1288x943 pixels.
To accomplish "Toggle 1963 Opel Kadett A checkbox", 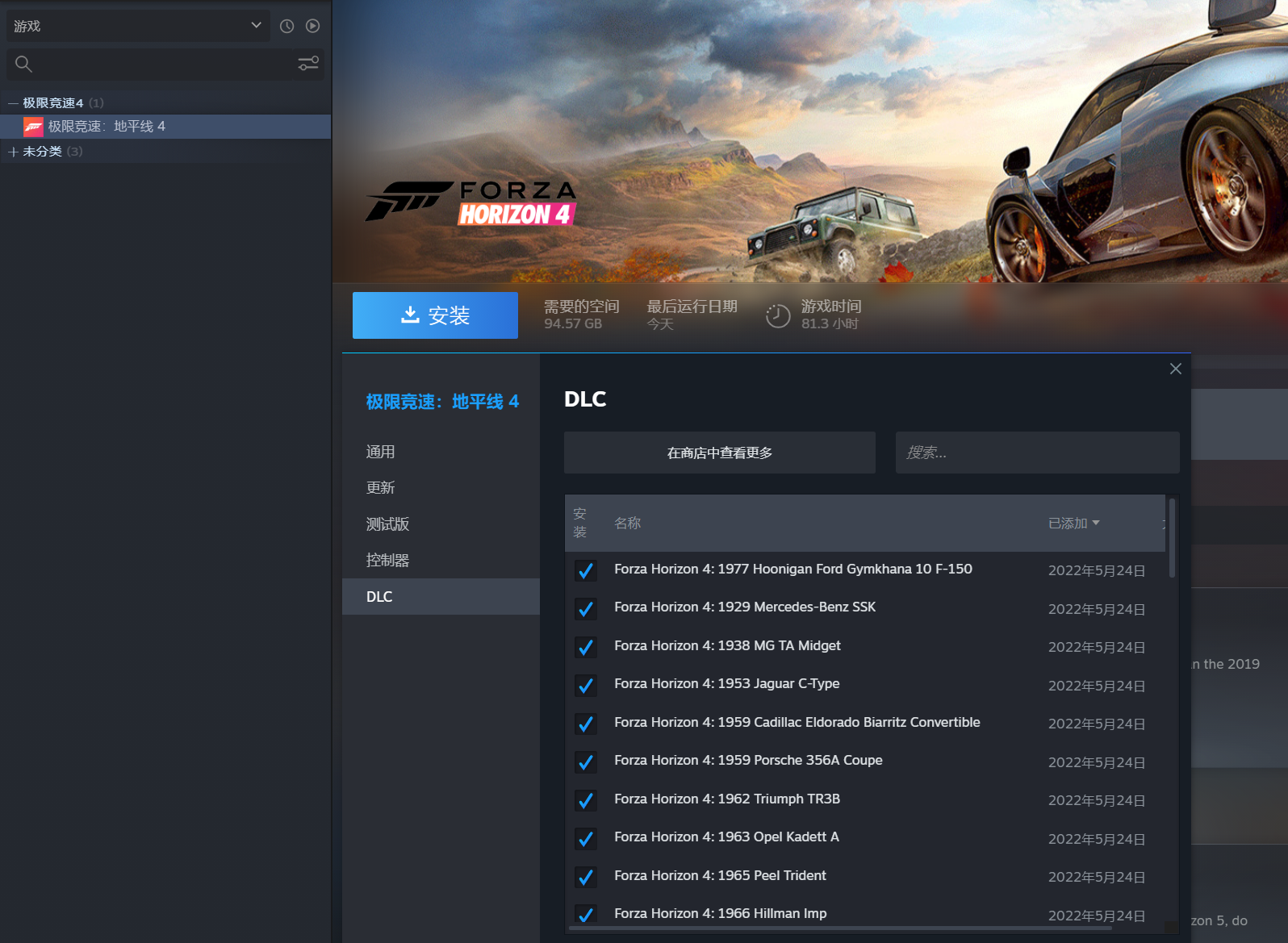I will (586, 839).
